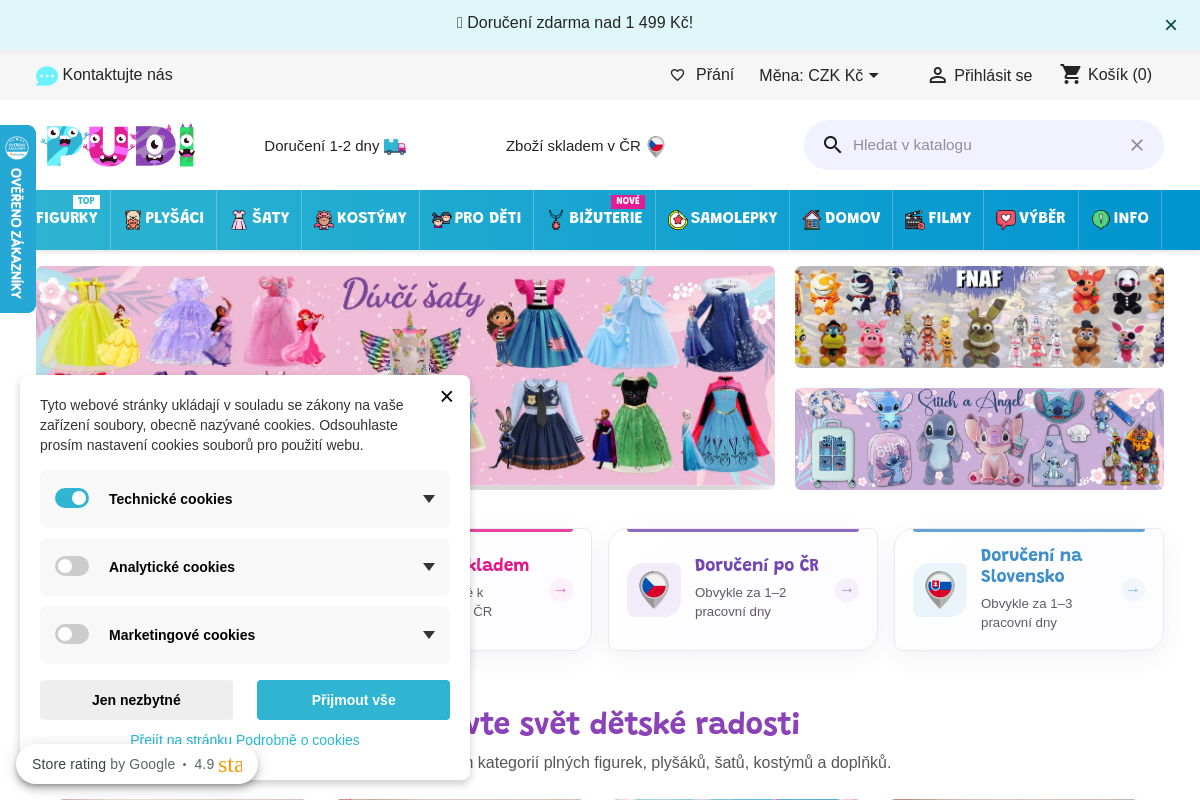
Task: Open the DOMOV menu category
Action: point(841,218)
